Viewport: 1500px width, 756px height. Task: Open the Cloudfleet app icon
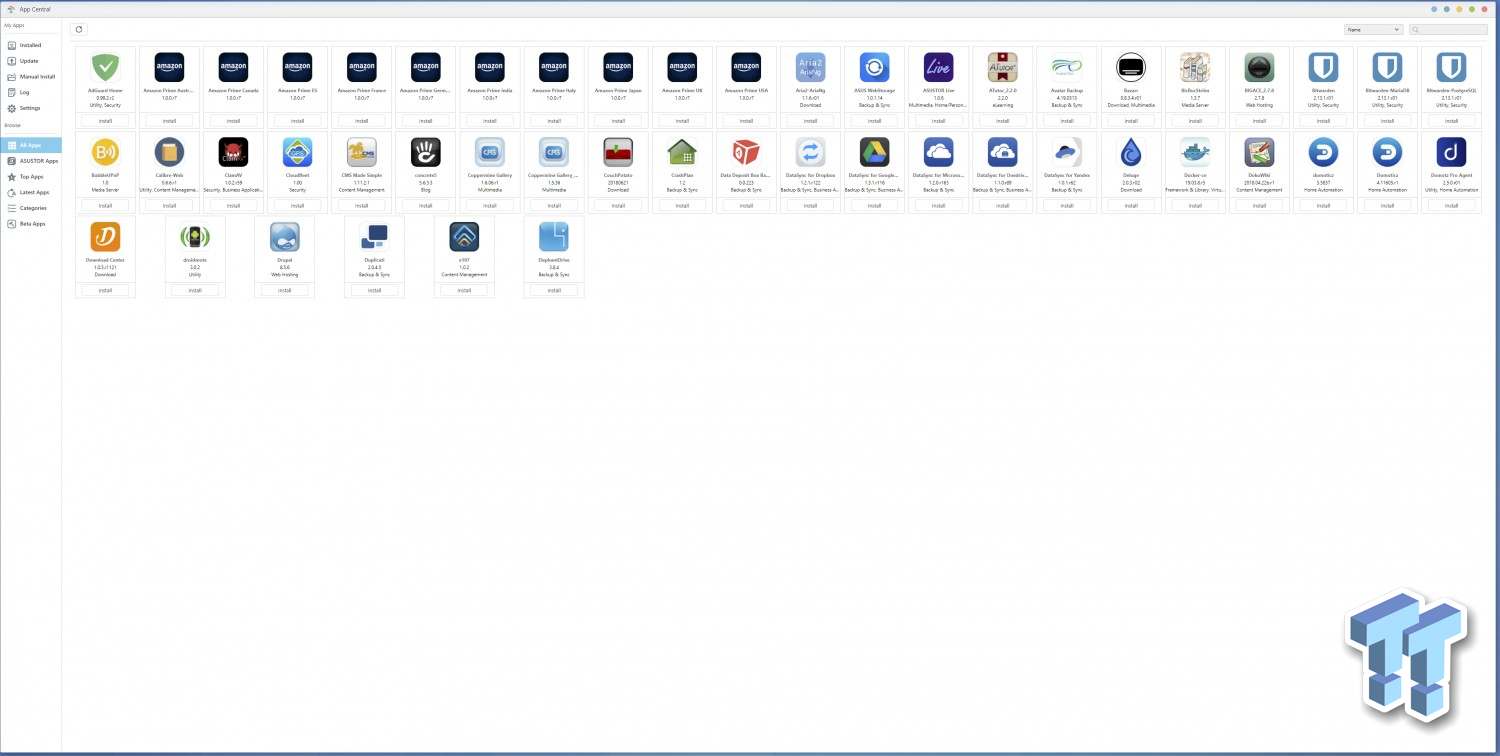(x=297, y=152)
